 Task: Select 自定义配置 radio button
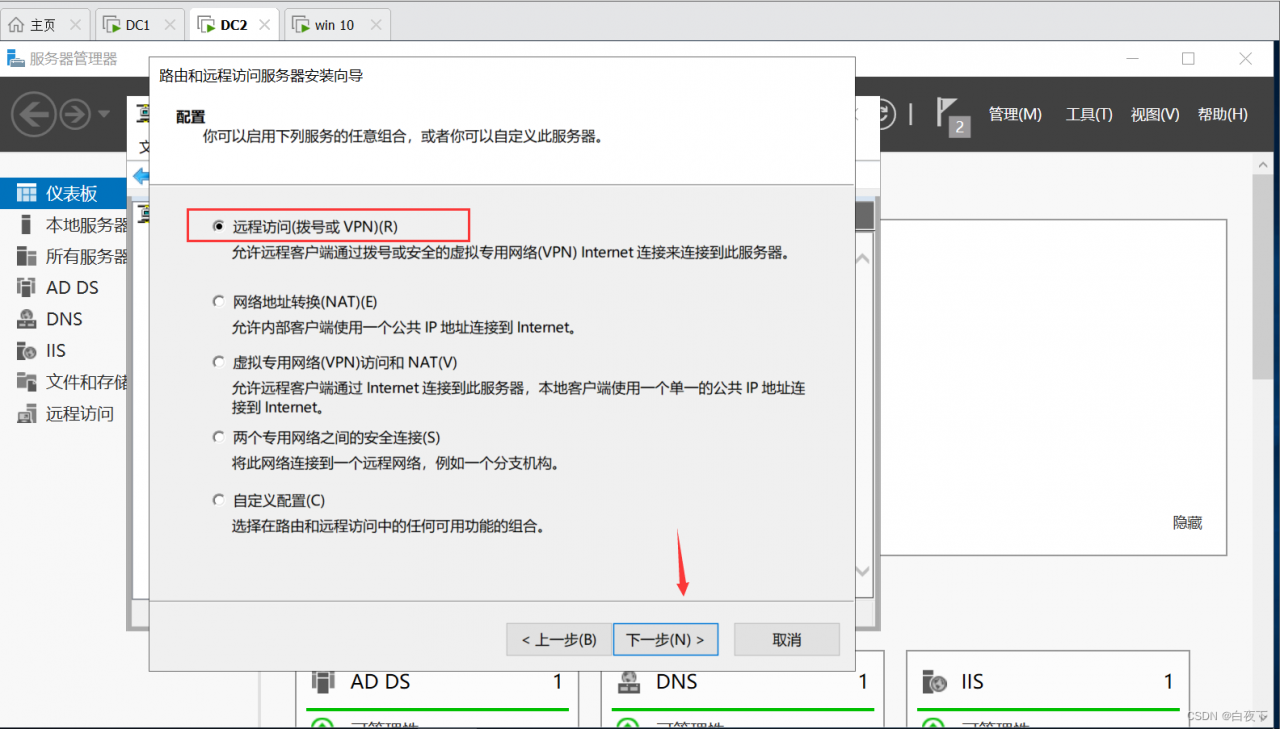(218, 500)
